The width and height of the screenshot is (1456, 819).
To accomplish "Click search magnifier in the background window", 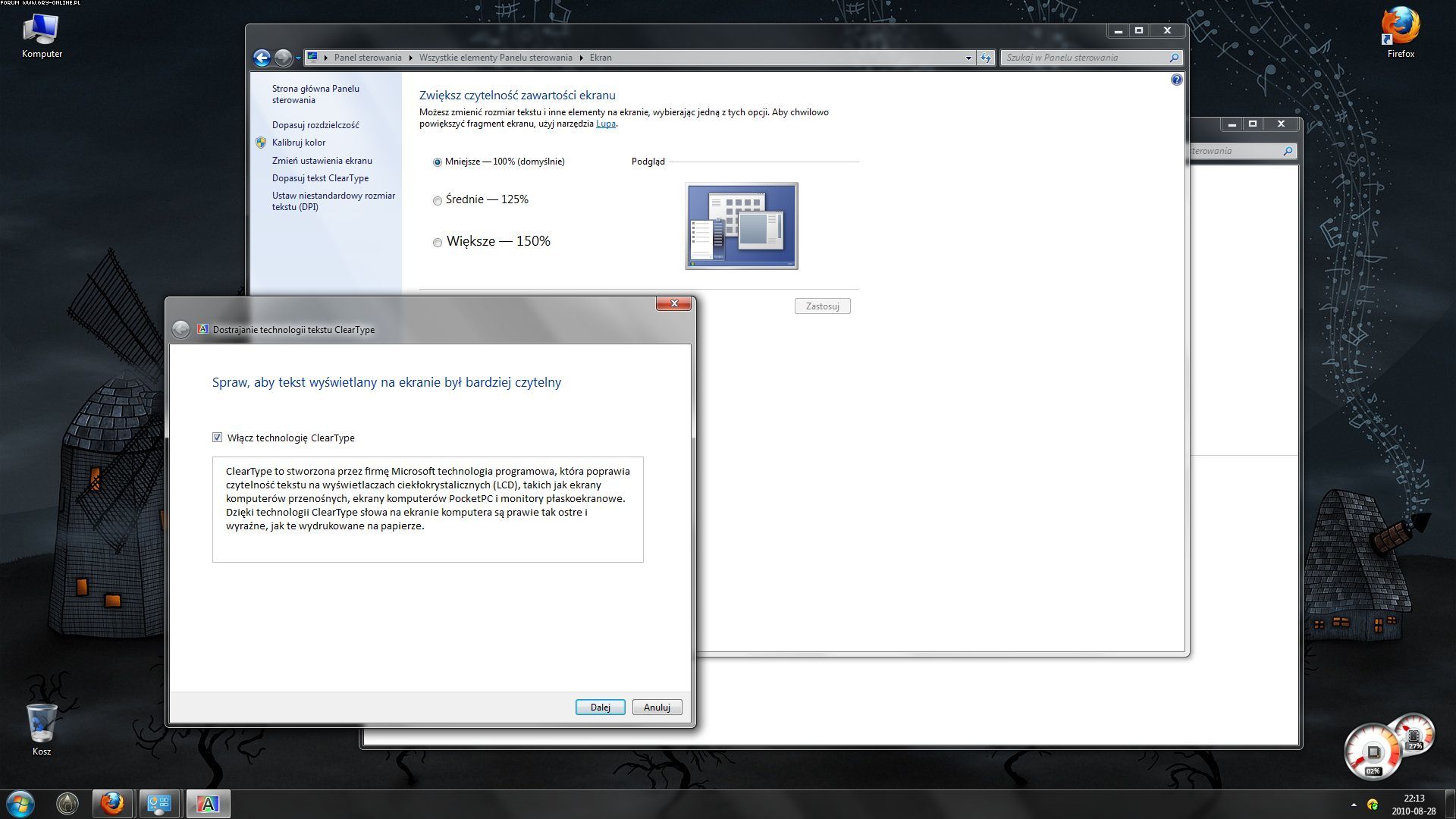I will [x=1288, y=152].
